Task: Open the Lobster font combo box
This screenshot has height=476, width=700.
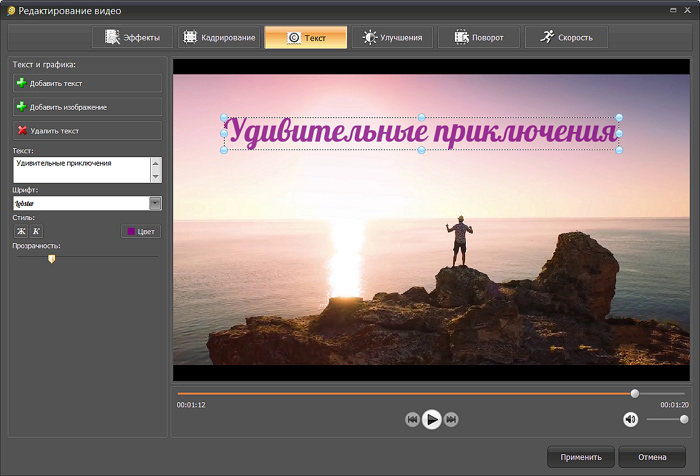Action: tap(88, 204)
